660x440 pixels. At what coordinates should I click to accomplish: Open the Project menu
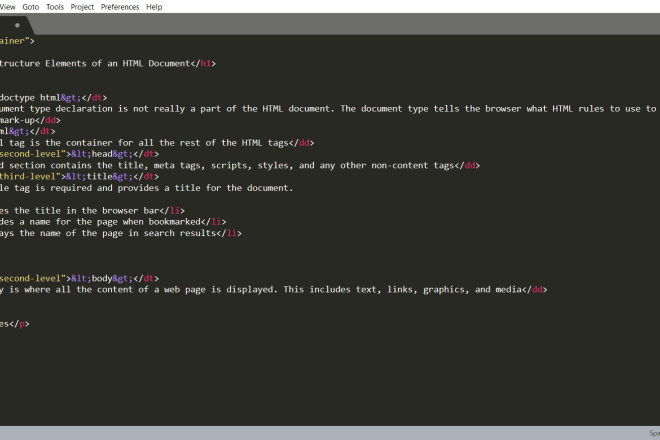click(83, 6)
